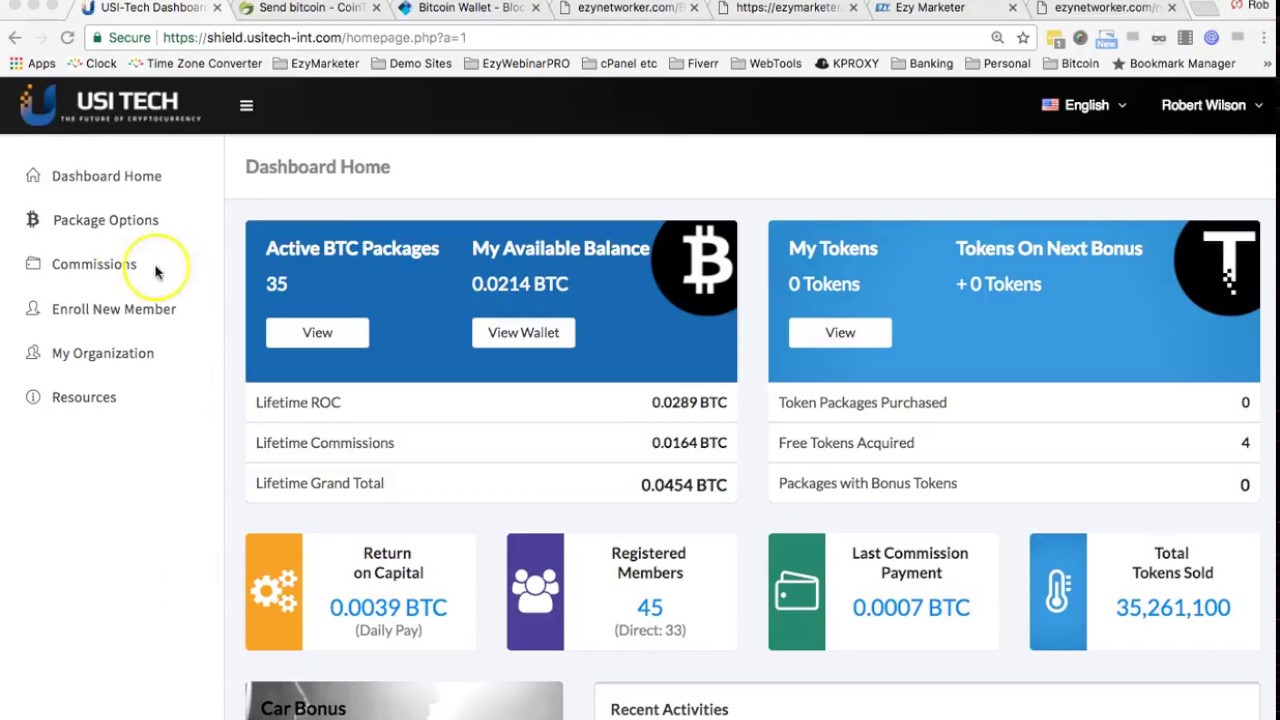The width and height of the screenshot is (1280, 720).
Task: Click the Lifetime Grand Total 0.0454 BTC value
Action: (684, 485)
